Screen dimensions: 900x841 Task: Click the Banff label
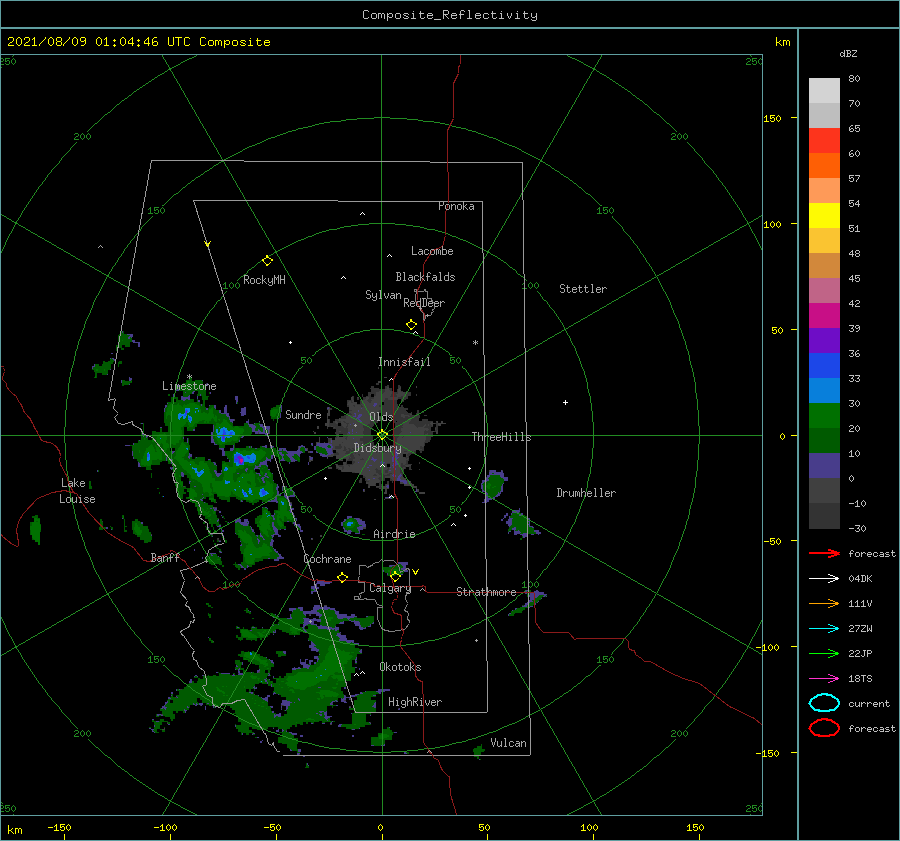pos(165,558)
